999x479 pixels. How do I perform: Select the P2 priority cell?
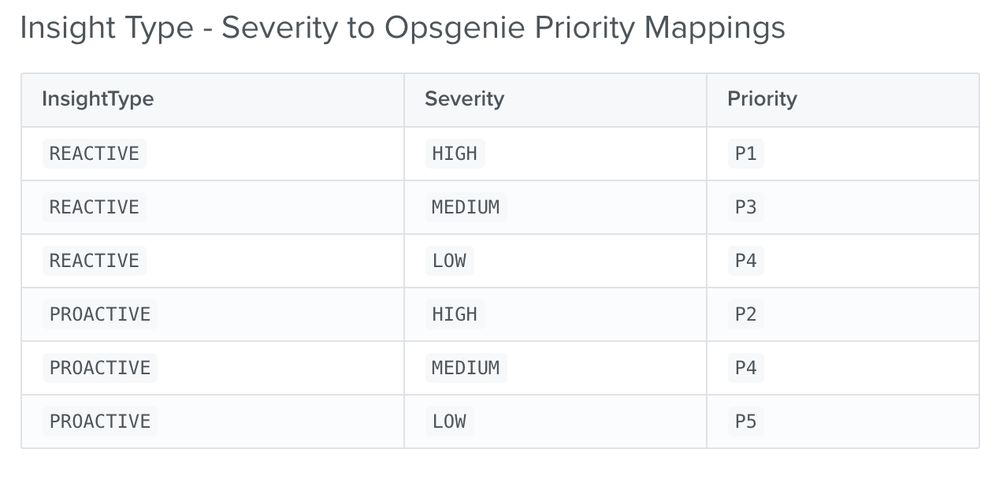point(745,315)
